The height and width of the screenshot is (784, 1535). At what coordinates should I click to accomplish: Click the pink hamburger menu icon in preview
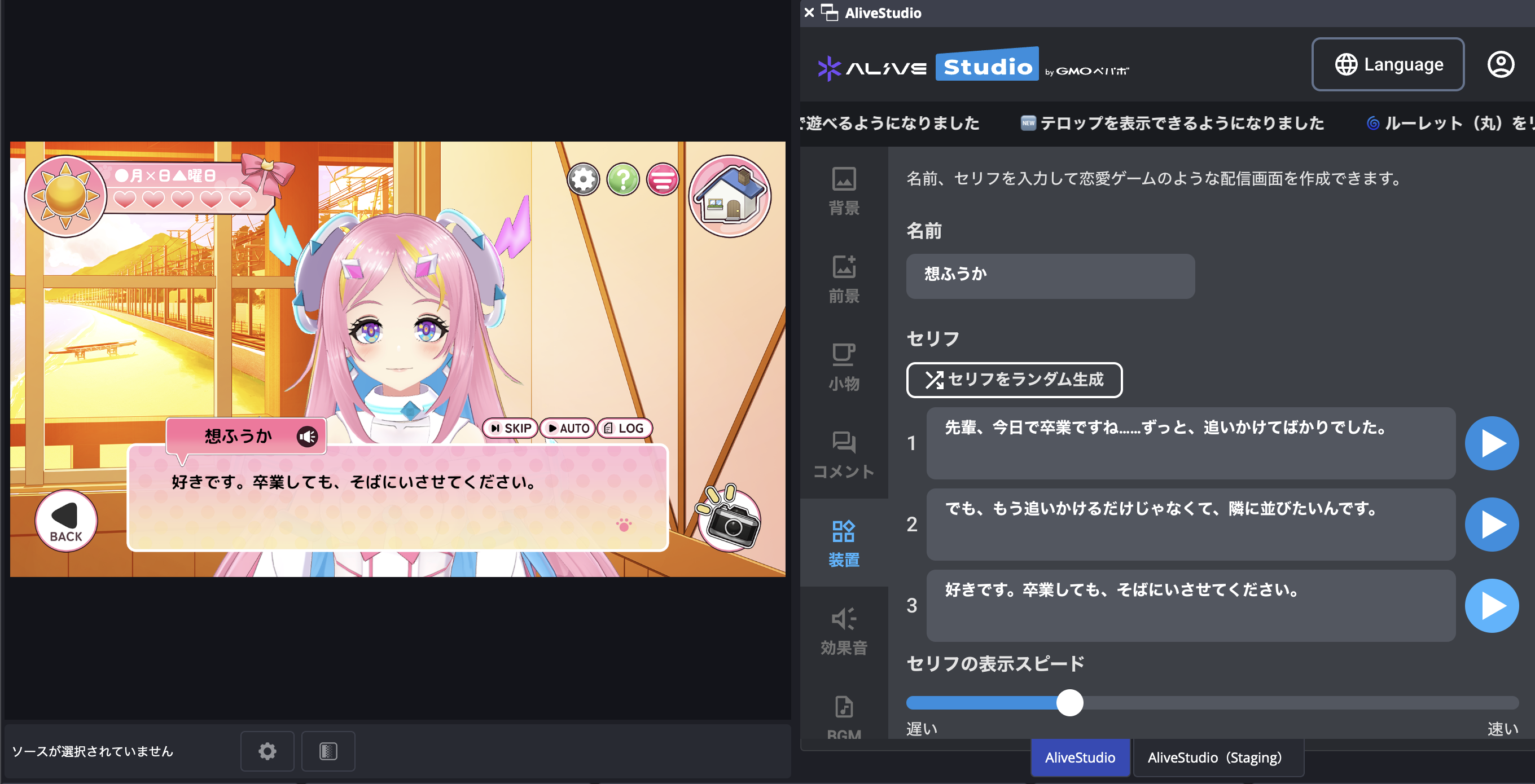tap(663, 179)
